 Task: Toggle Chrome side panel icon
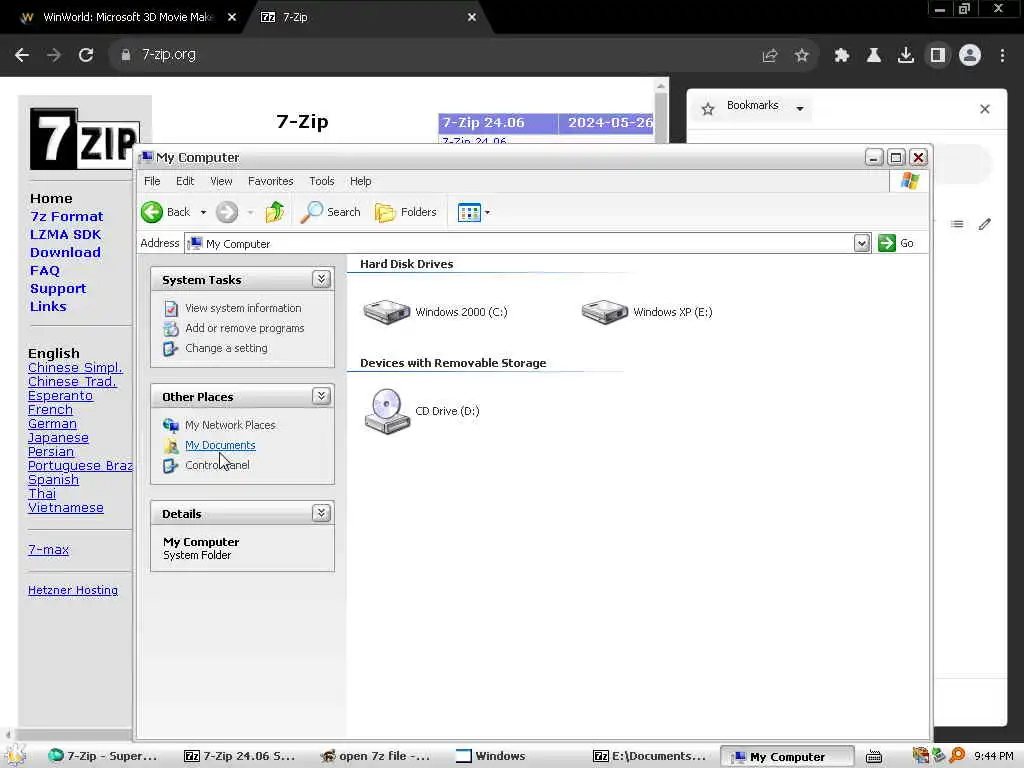[938, 56]
